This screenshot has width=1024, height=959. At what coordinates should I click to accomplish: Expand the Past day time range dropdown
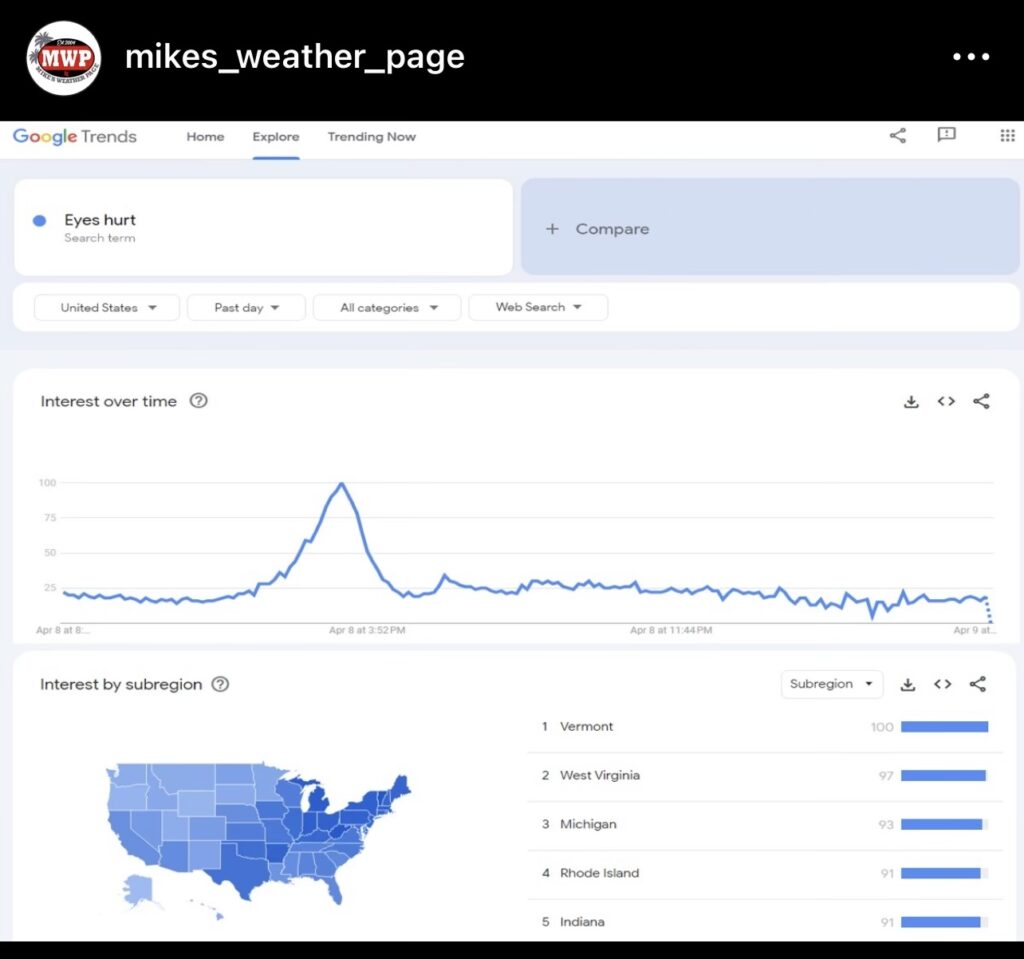click(x=246, y=307)
